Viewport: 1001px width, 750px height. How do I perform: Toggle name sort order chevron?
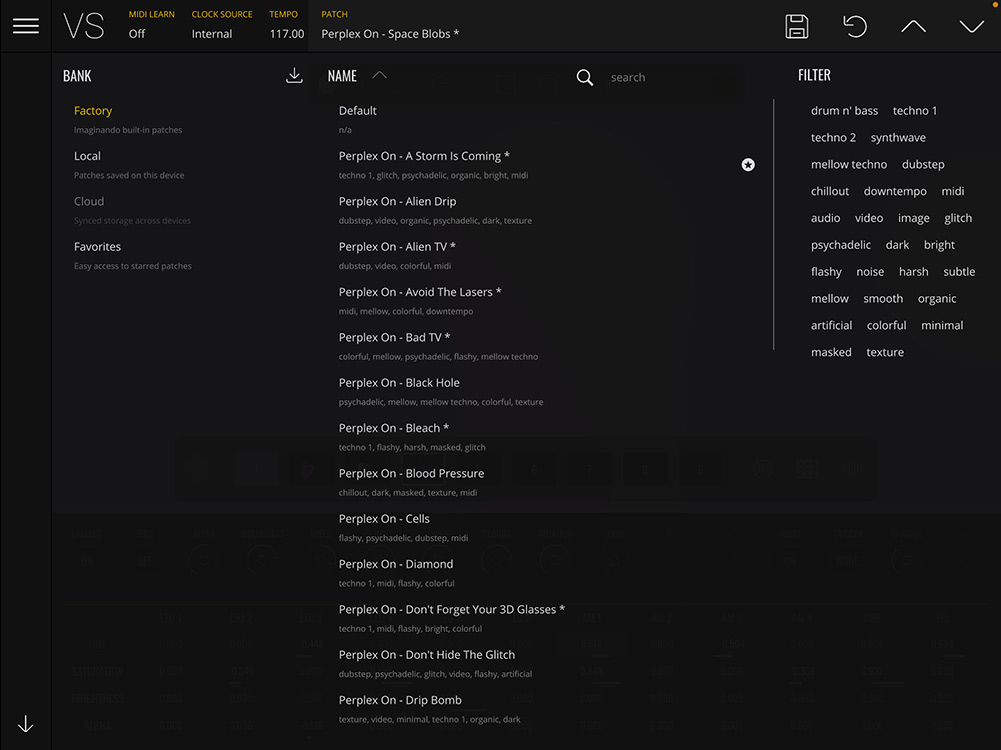(379, 75)
